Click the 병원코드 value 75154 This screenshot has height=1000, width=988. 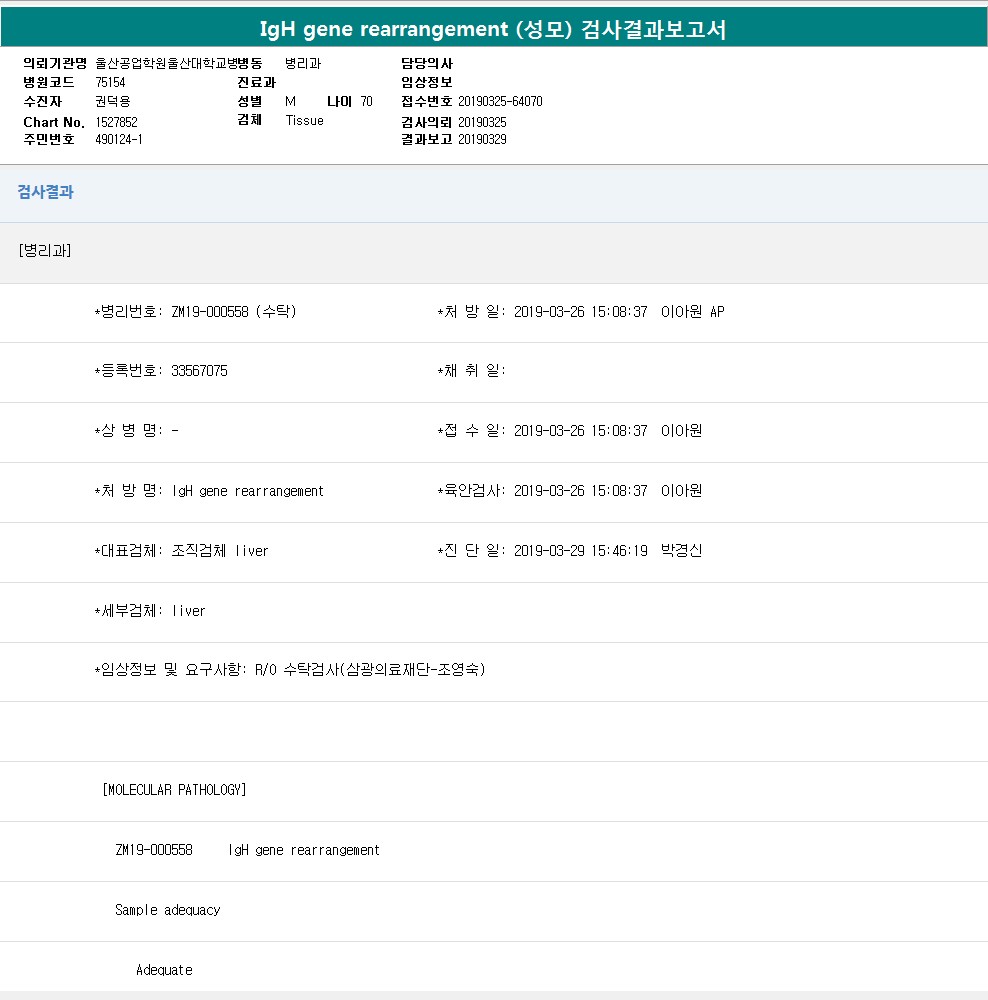[110, 83]
